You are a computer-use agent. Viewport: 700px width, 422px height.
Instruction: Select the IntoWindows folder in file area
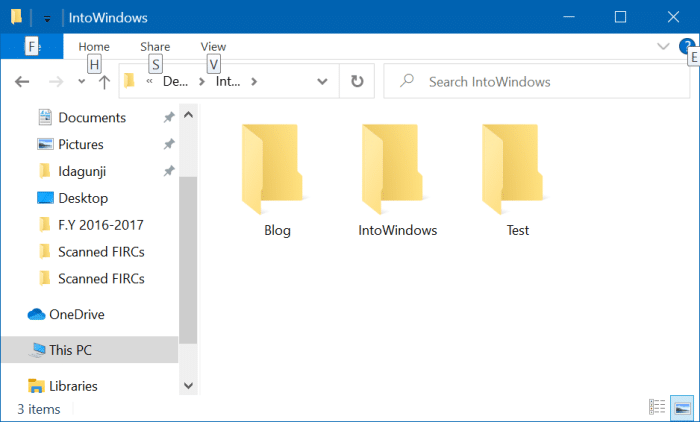tap(397, 180)
